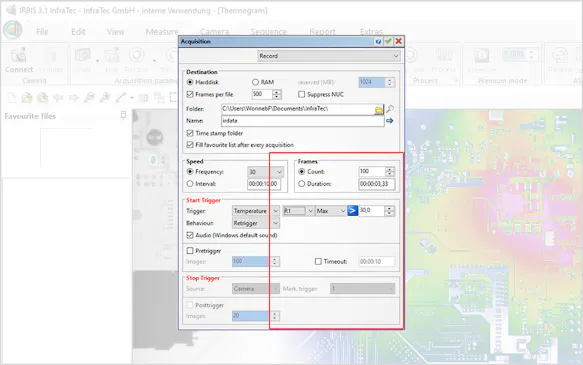Viewport: 583px width, 365px height.
Task: Toggle Audio (Windows default sound) checkbox
Action: 190,235
